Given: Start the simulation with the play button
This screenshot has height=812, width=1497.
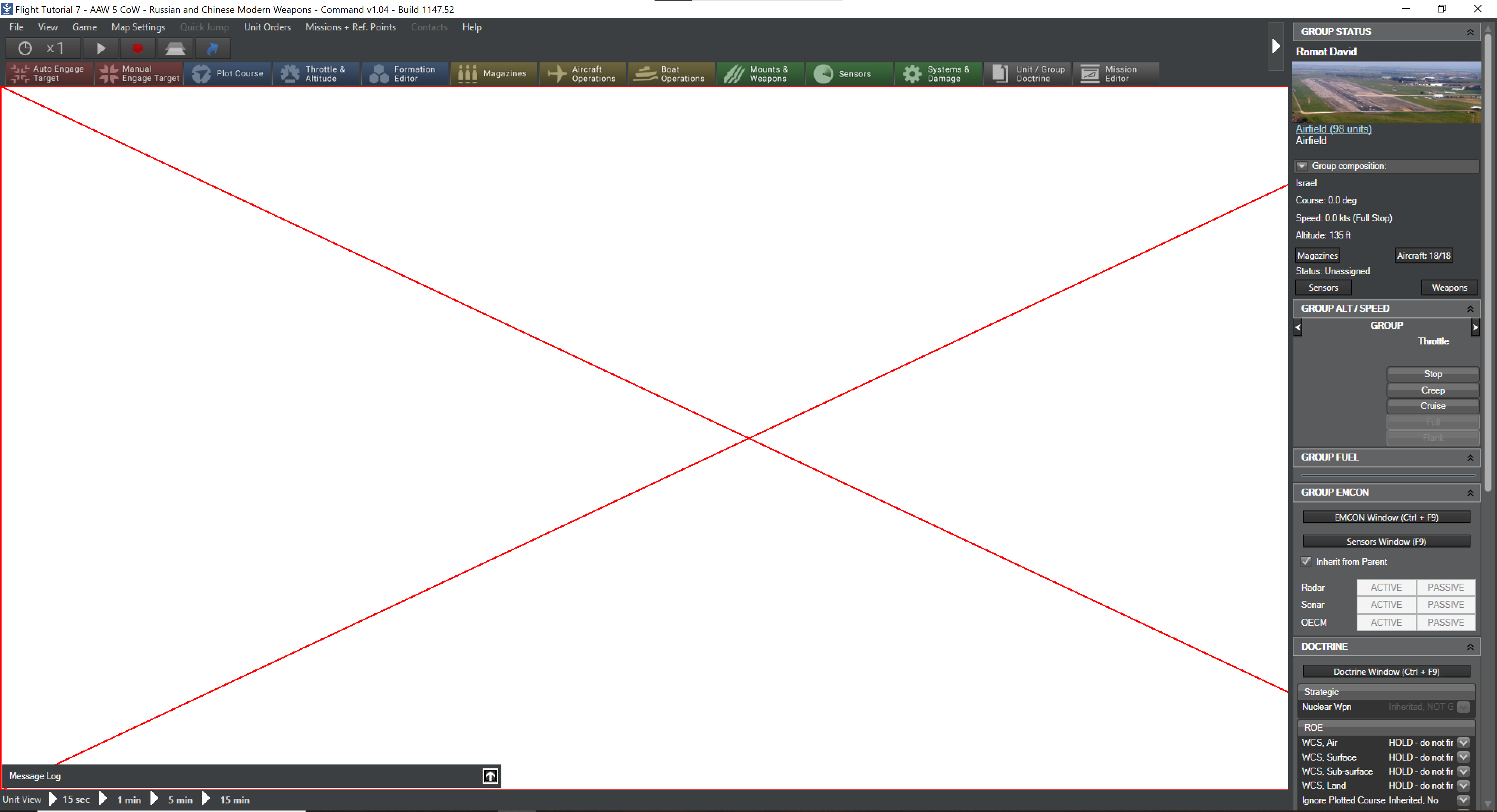Looking at the screenshot, I should (101, 48).
